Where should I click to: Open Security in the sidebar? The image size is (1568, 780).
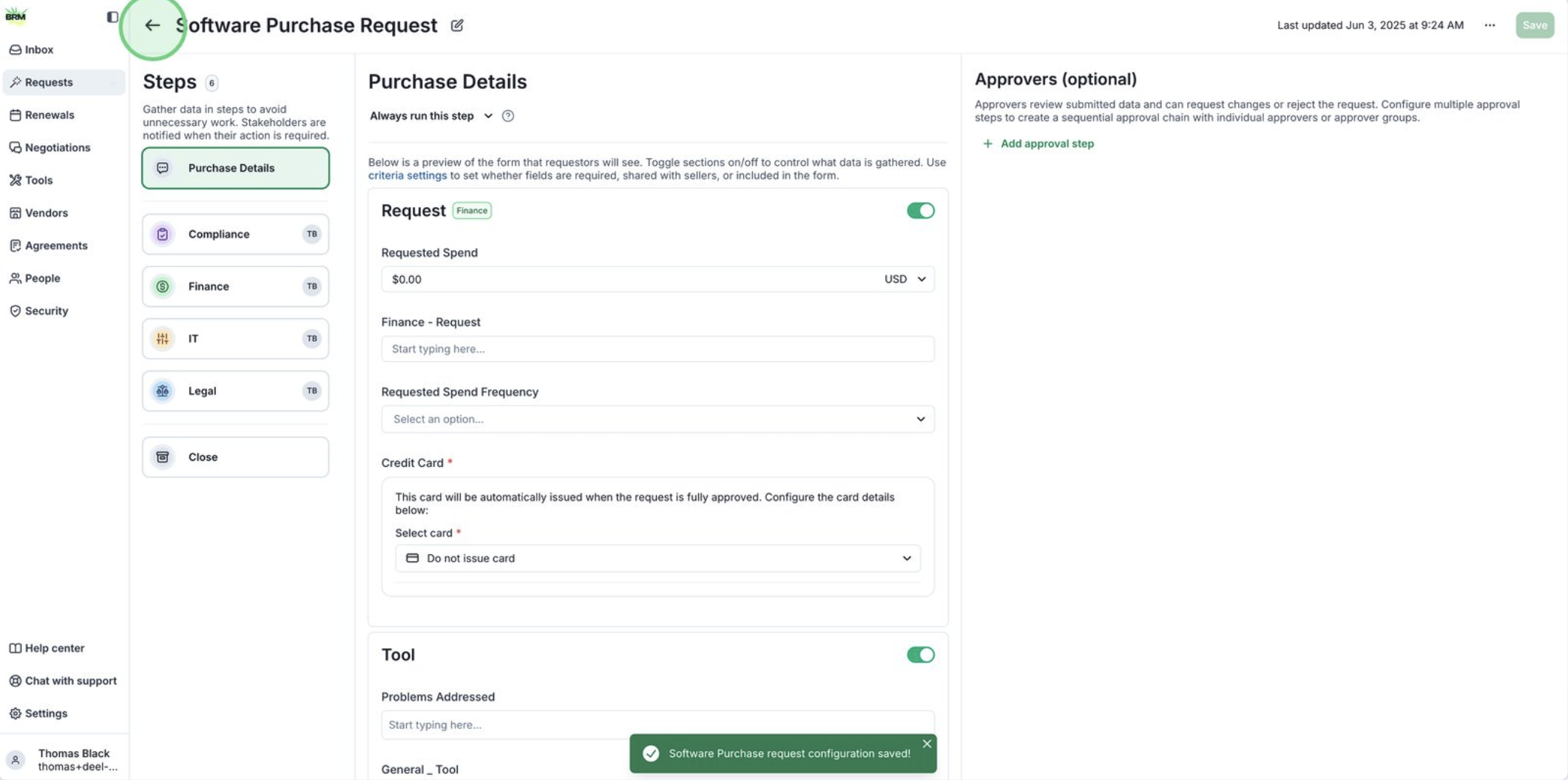click(x=64, y=311)
